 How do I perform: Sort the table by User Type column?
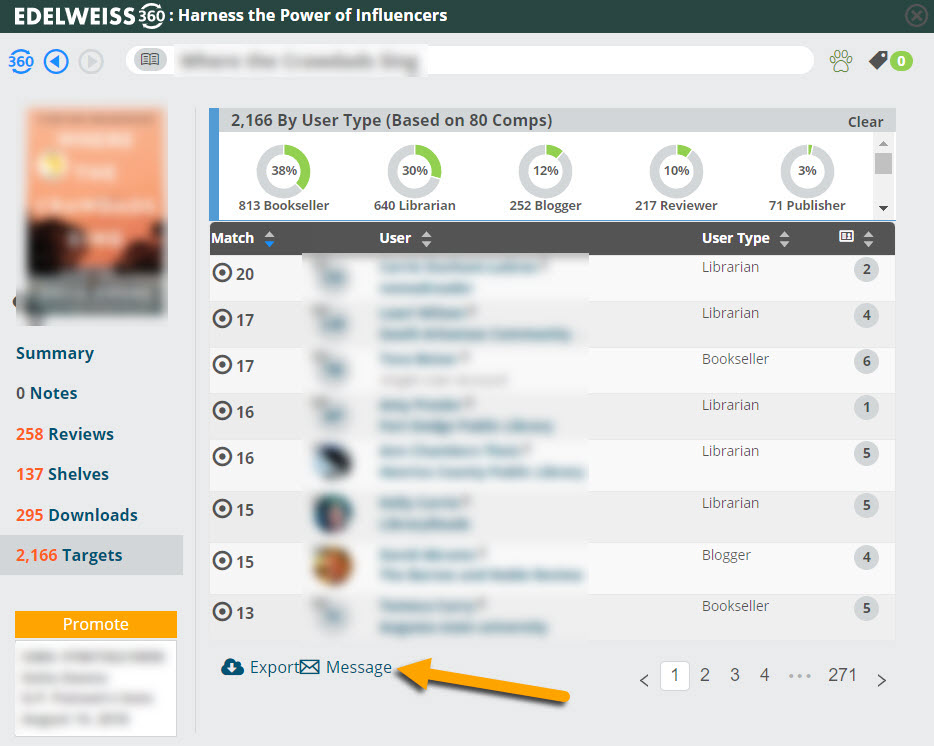[x=784, y=239]
